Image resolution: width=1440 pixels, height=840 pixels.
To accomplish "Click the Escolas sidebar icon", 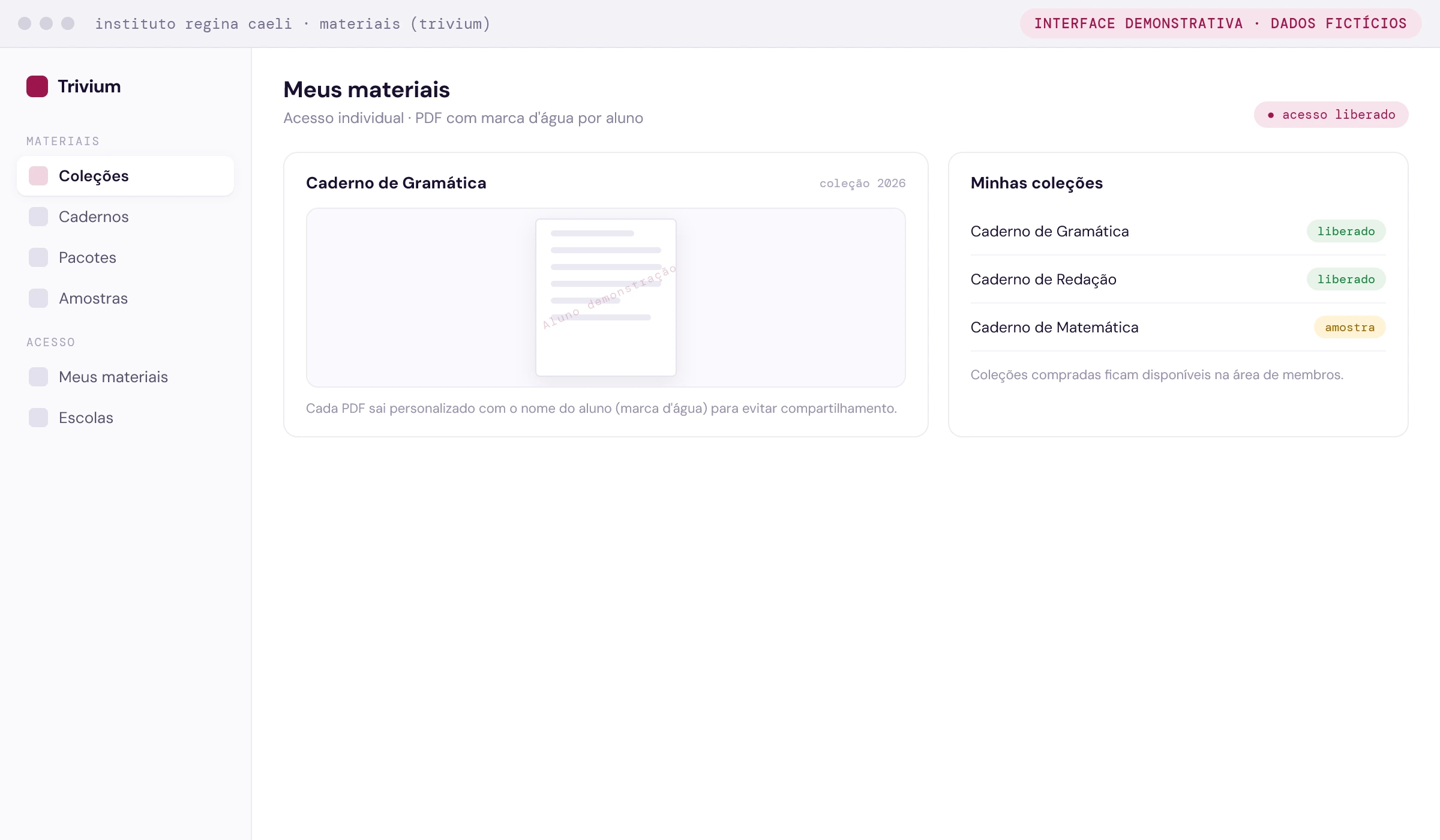I will [x=38, y=418].
